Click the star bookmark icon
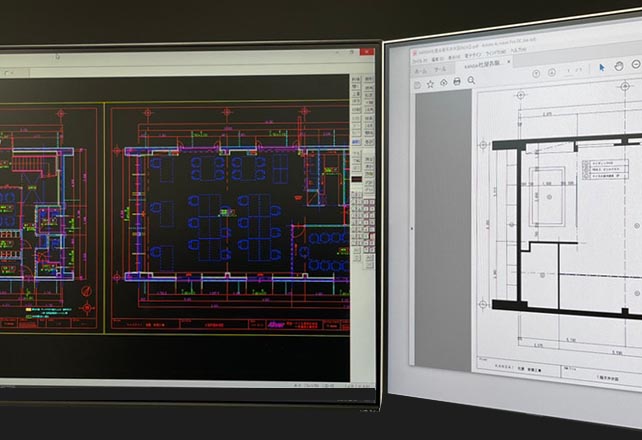The height and width of the screenshot is (440, 642). click(430, 84)
